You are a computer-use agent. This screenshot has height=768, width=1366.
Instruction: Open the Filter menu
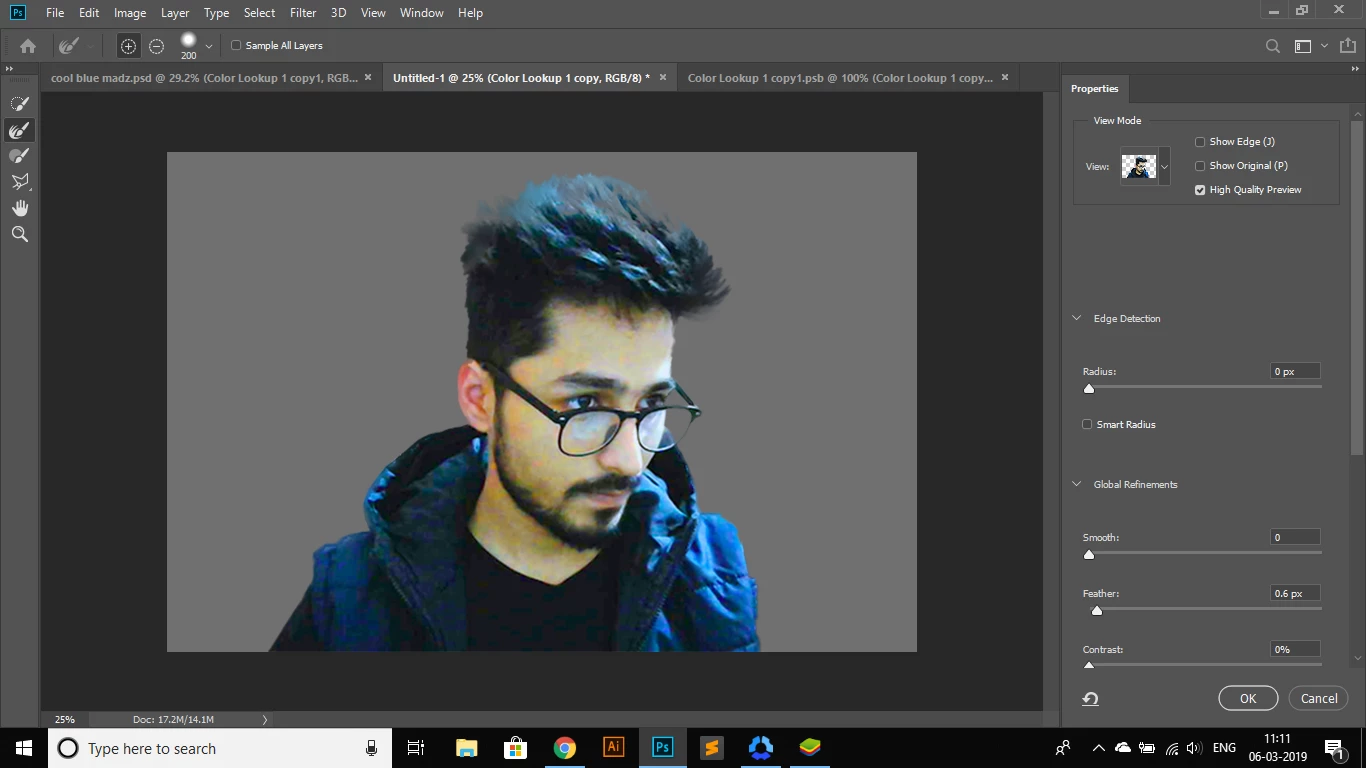tap(303, 12)
